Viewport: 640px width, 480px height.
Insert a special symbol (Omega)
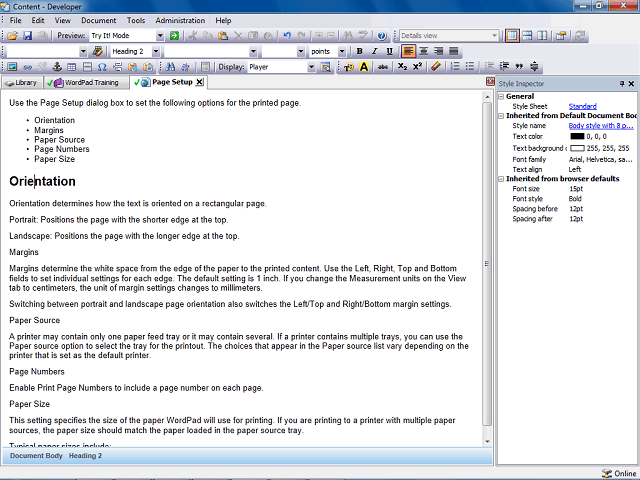pyautogui.click(x=102, y=67)
